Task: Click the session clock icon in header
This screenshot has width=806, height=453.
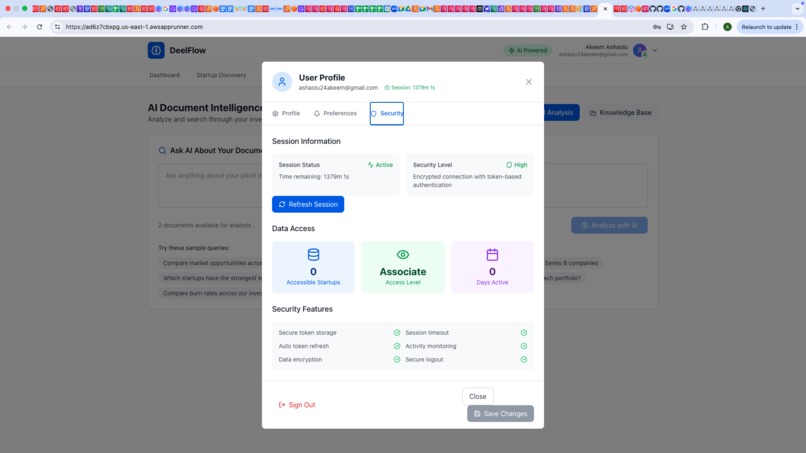Action: [x=387, y=88]
